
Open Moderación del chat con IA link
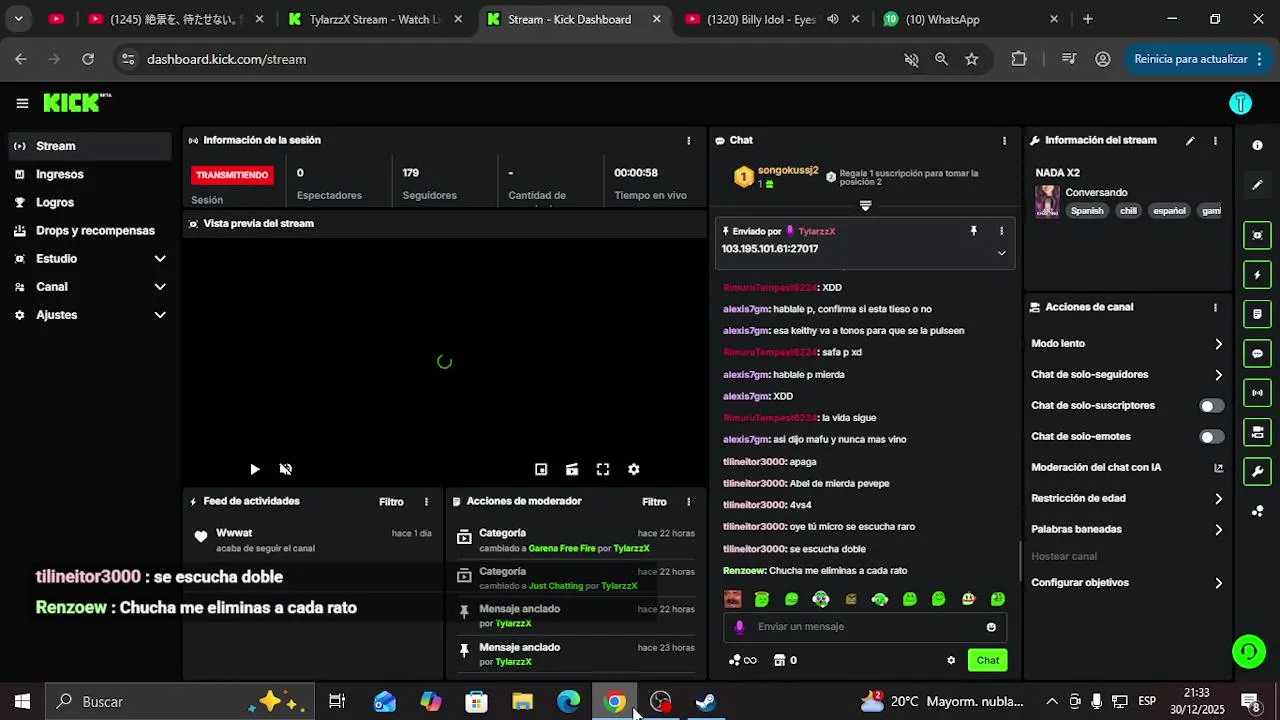[1126, 468]
